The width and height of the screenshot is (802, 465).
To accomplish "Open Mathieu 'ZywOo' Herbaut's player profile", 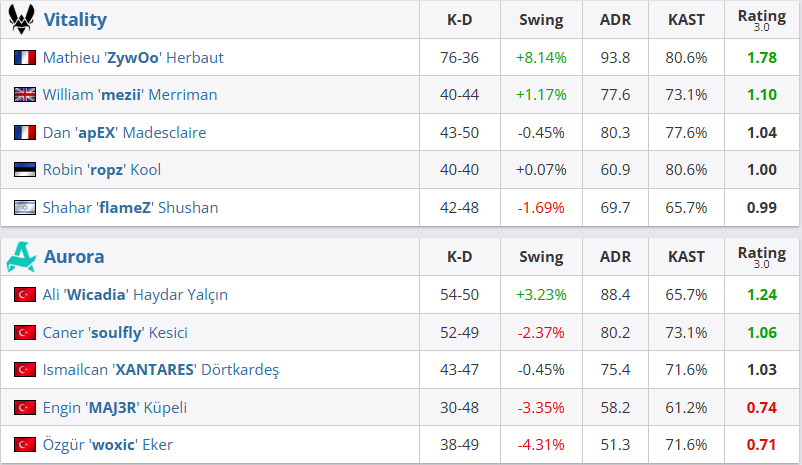I will 133,58.
